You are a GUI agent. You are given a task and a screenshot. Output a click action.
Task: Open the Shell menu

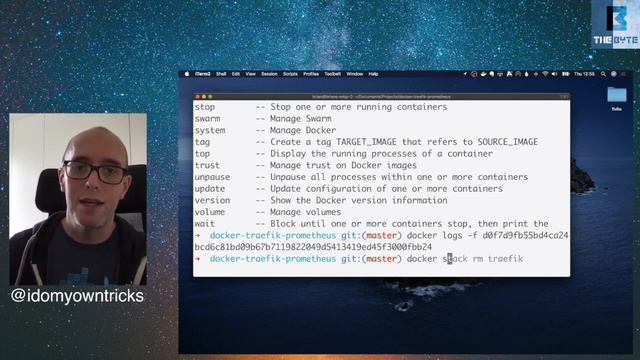click(x=221, y=74)
